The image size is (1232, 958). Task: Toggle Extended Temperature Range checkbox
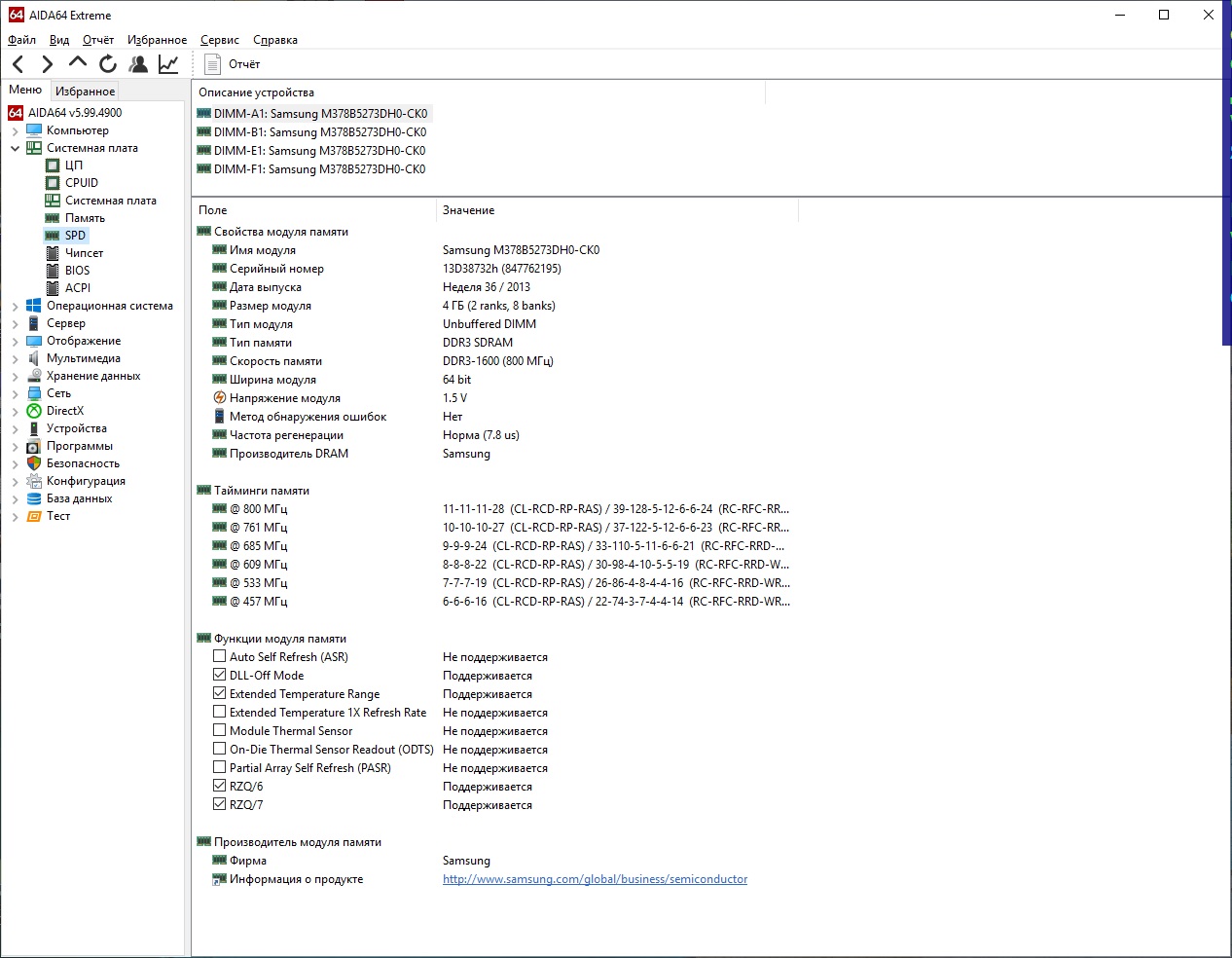point(220,693)
